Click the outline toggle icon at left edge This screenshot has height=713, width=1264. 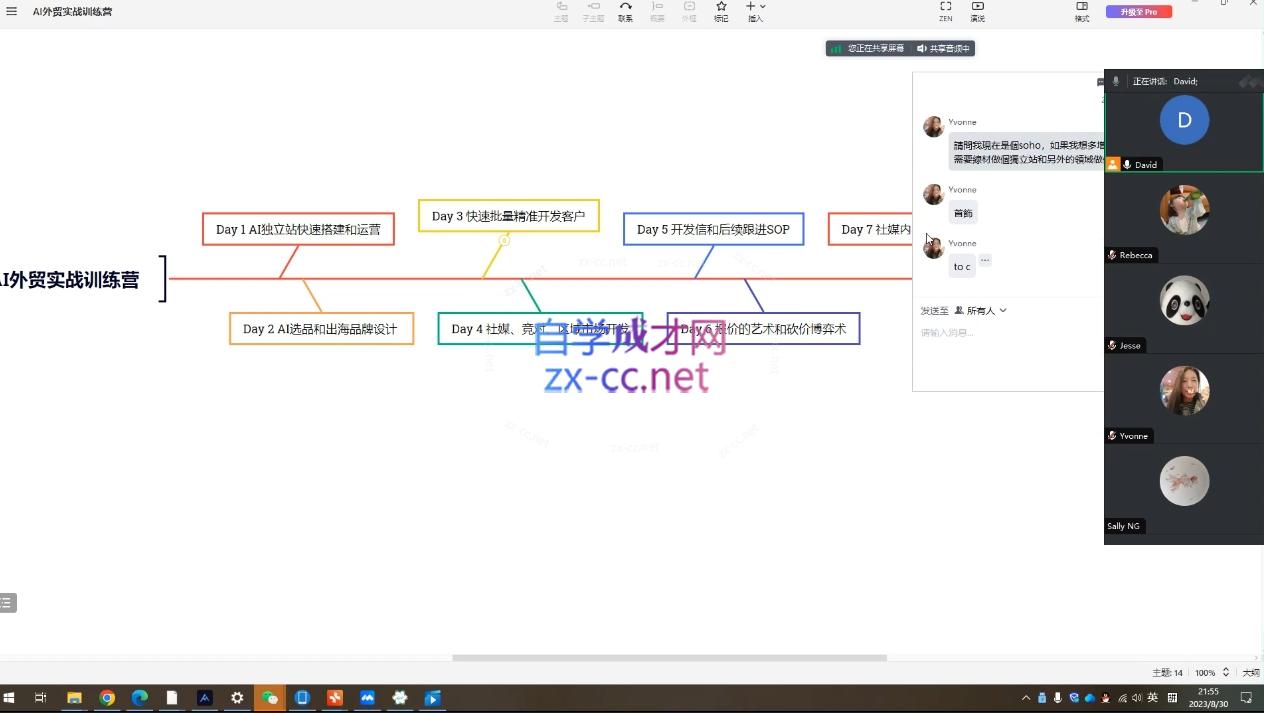point(7,603)
